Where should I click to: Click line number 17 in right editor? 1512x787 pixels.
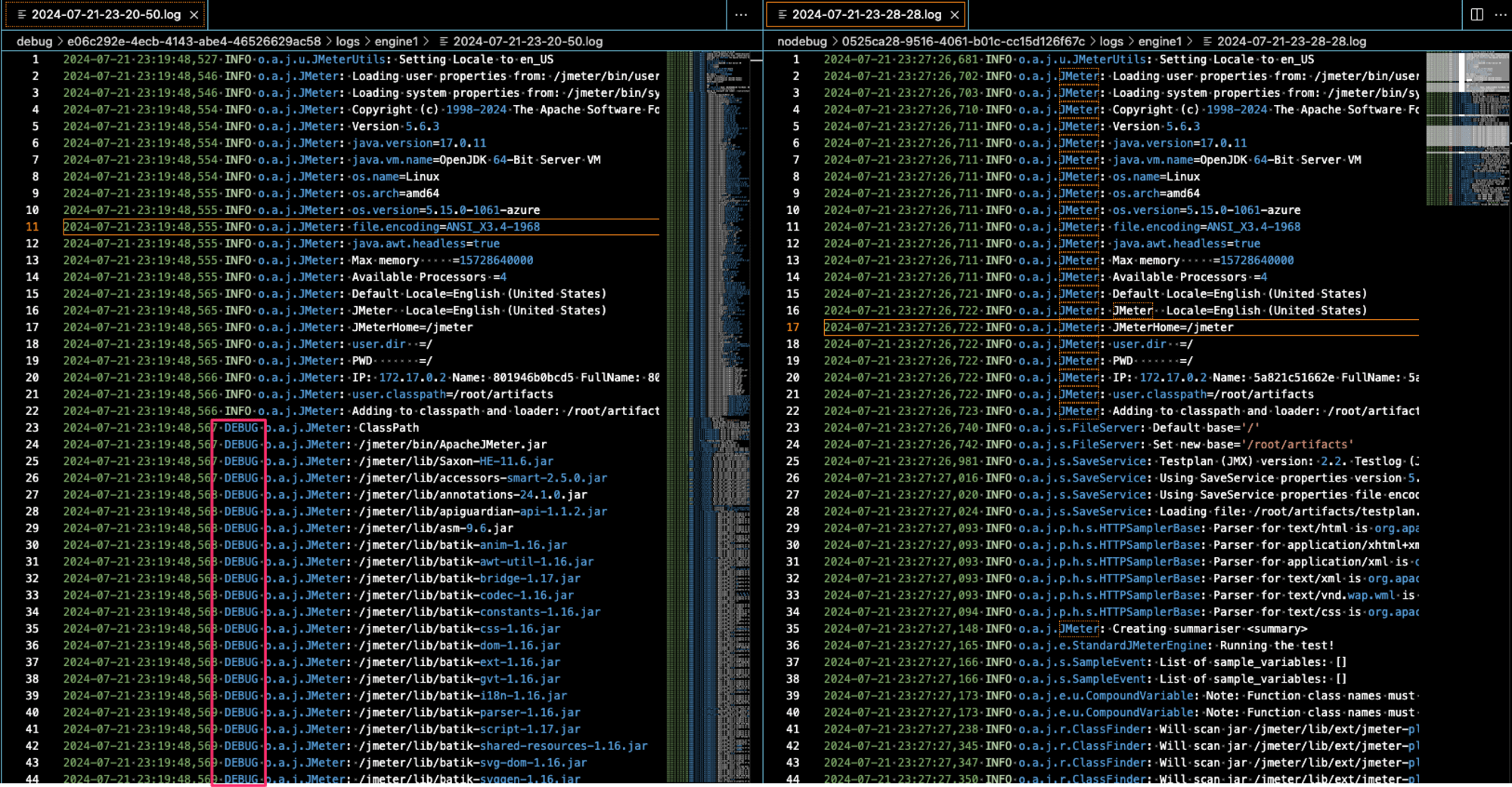coord(792,327)
